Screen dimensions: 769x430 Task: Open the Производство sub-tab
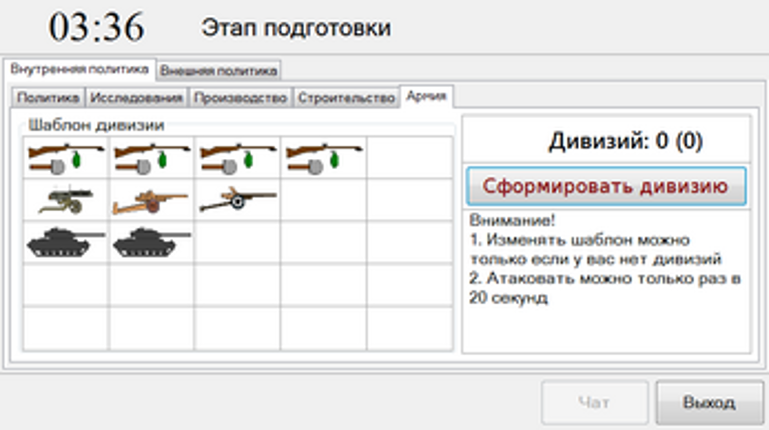click(x=240, y=98)
